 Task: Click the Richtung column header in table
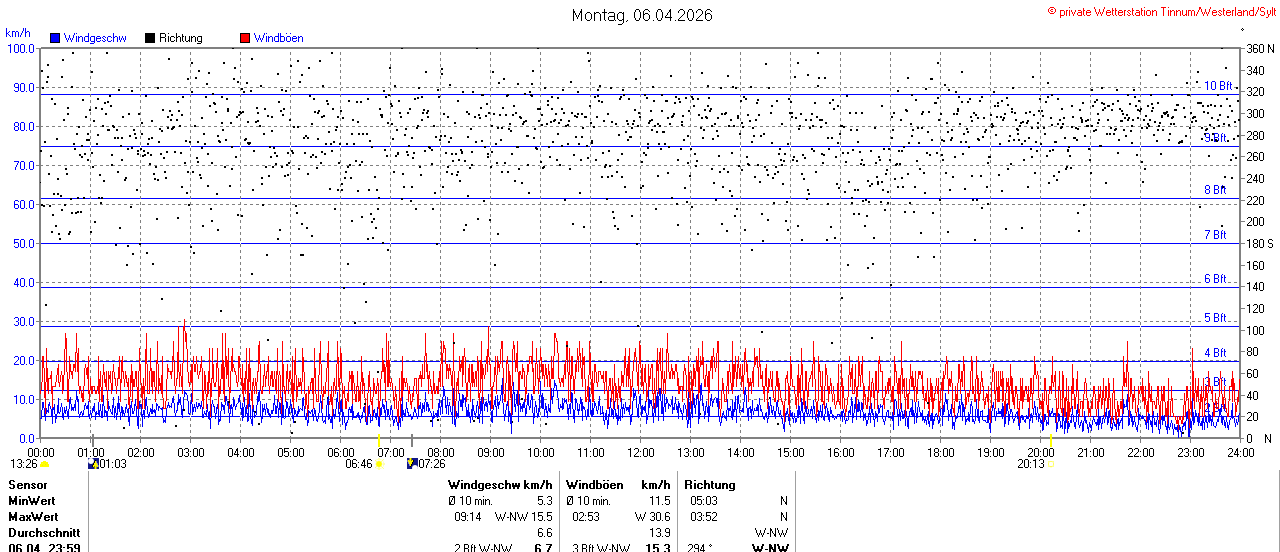tap(709, 485)
